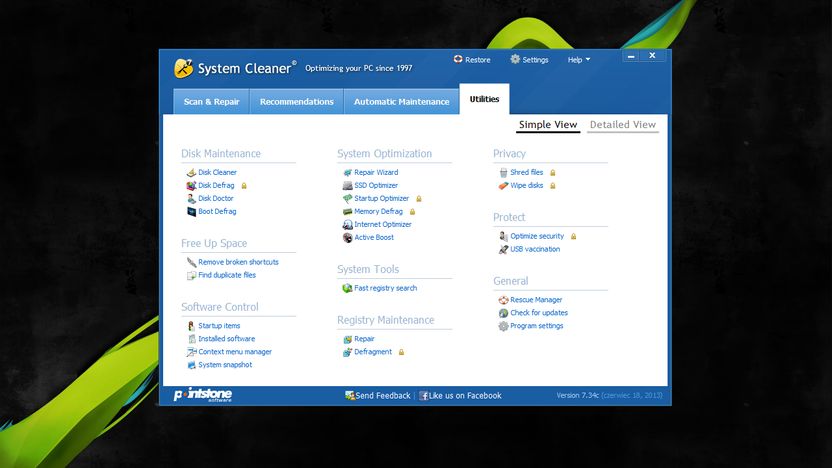Click the Fast registry search icon
832x468 pixels.
pos(348,288)
